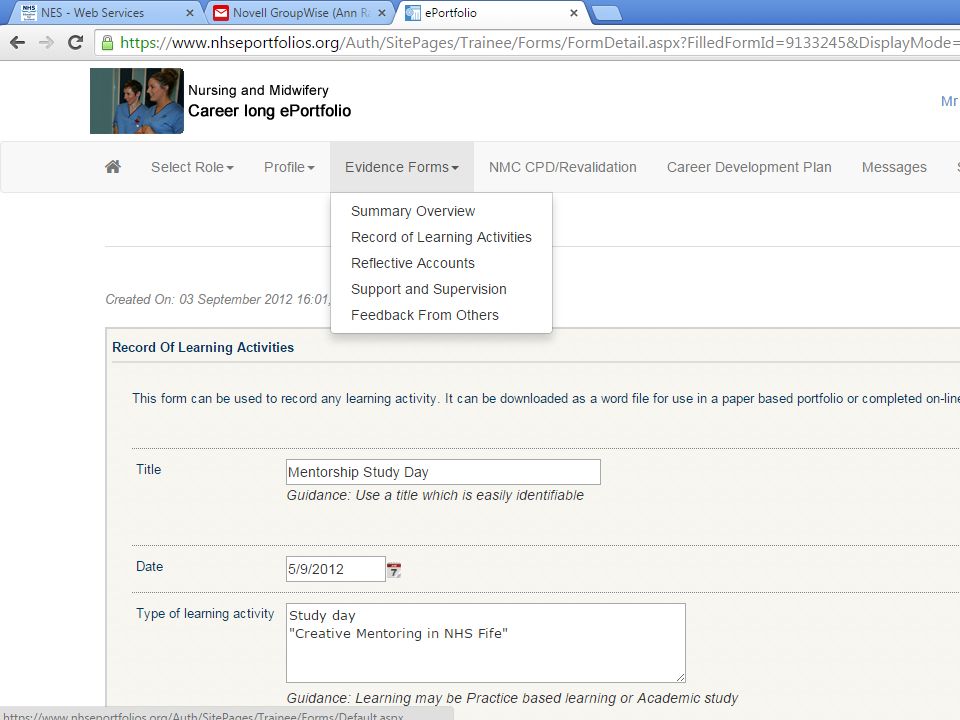Screen dimensions: 960x720
Task: Expand the Profile dropdown
Action: (289, 167)
